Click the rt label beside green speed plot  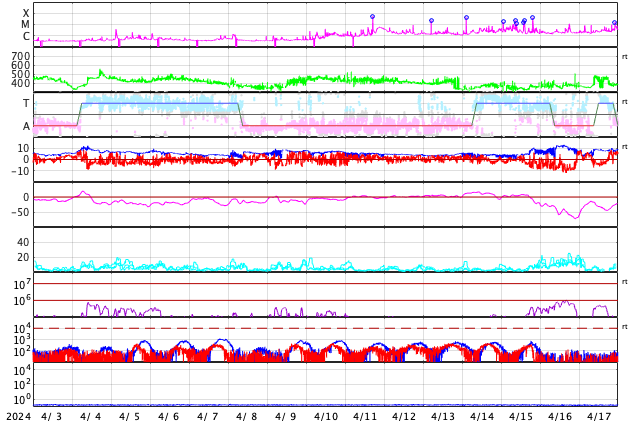pyautogui.click(x=625, y=57)
